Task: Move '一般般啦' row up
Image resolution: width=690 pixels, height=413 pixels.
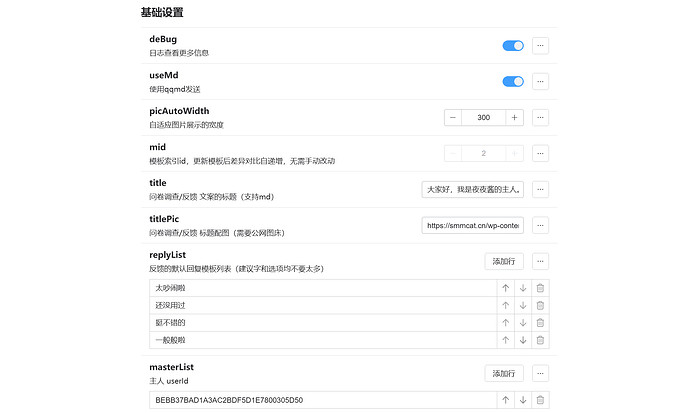Action: (506, 340)
